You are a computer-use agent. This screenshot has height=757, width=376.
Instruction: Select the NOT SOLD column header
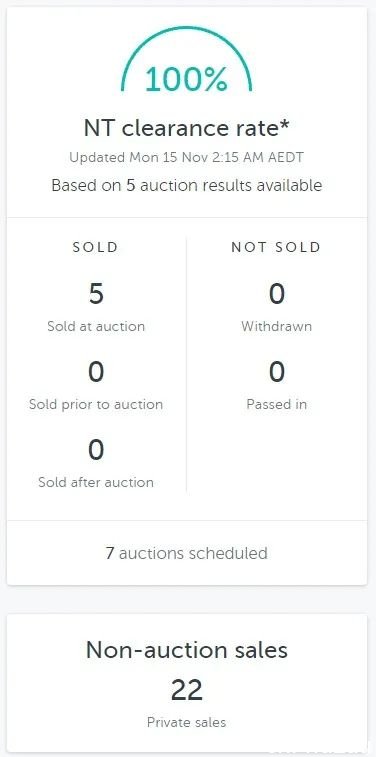point(276,247)
